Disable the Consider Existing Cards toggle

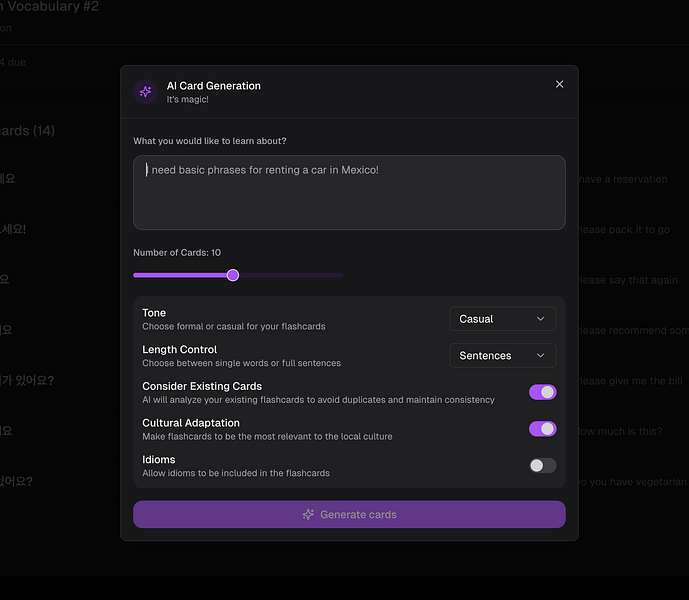point(542,392)
